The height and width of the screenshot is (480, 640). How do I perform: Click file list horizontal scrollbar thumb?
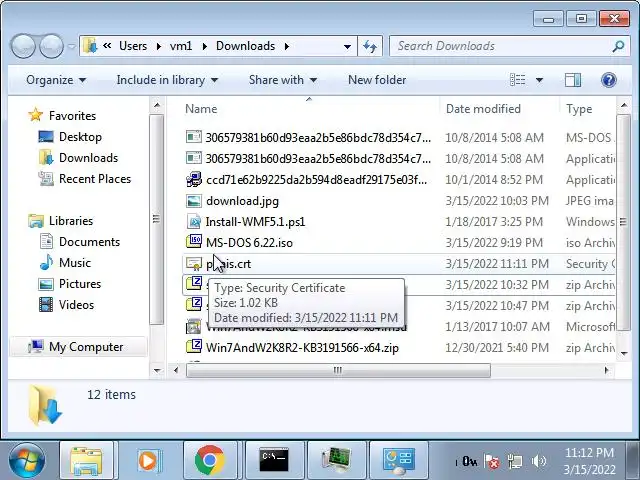tap(338, 370)
